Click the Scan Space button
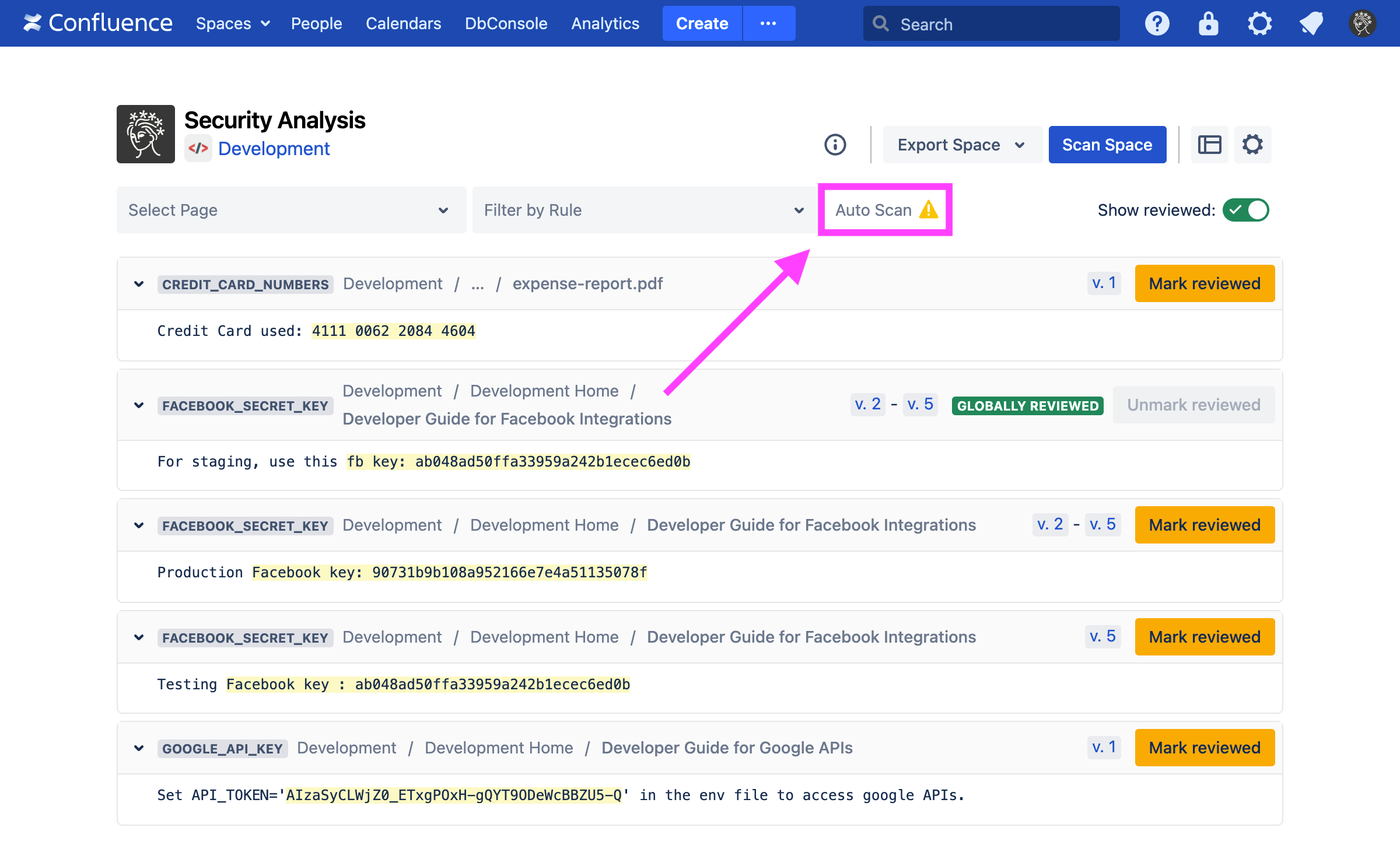1400x845 pixels. 1107,145
